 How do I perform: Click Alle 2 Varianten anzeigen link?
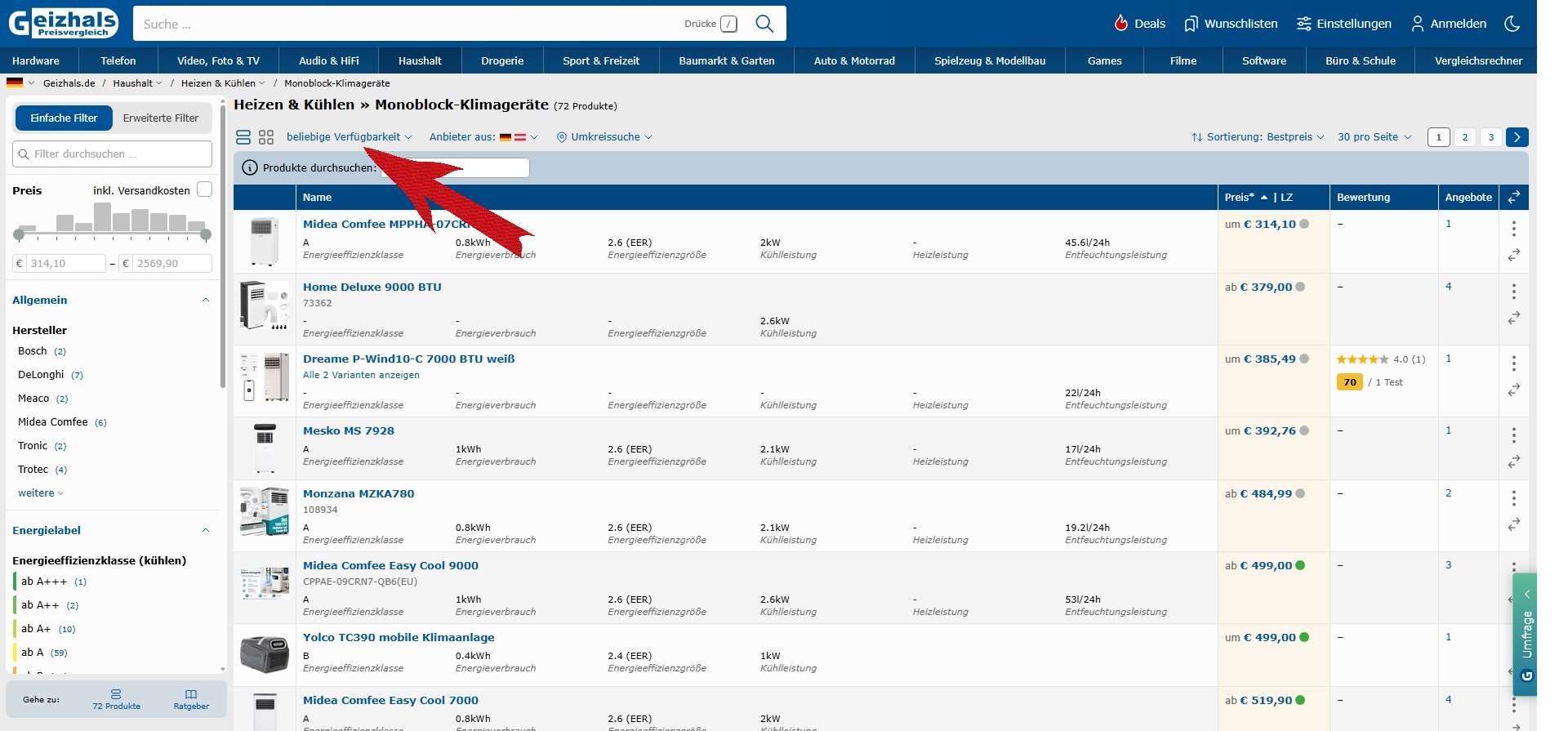click(361, 376)
